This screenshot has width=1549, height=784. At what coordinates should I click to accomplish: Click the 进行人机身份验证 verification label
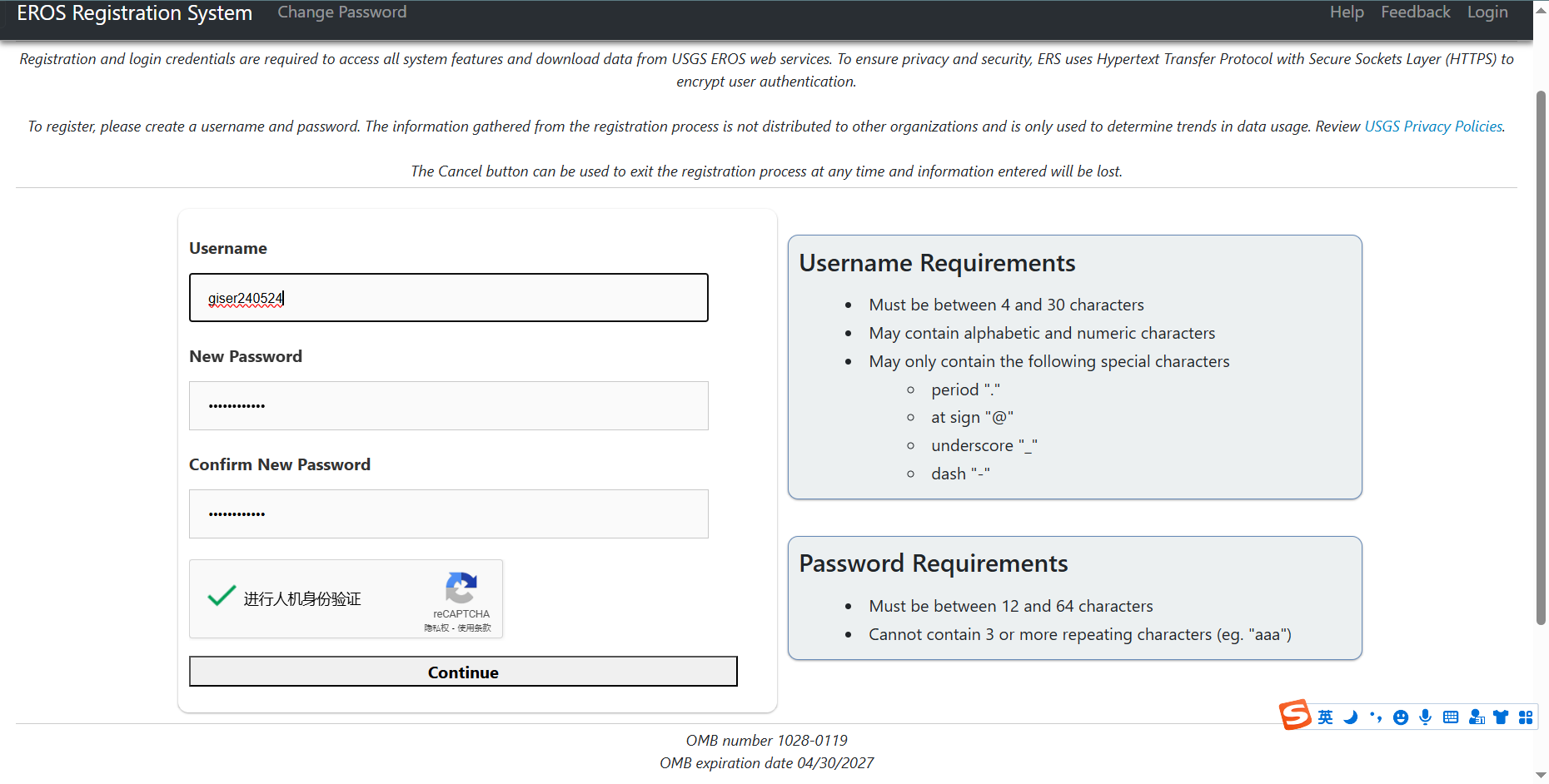(302, 599)
